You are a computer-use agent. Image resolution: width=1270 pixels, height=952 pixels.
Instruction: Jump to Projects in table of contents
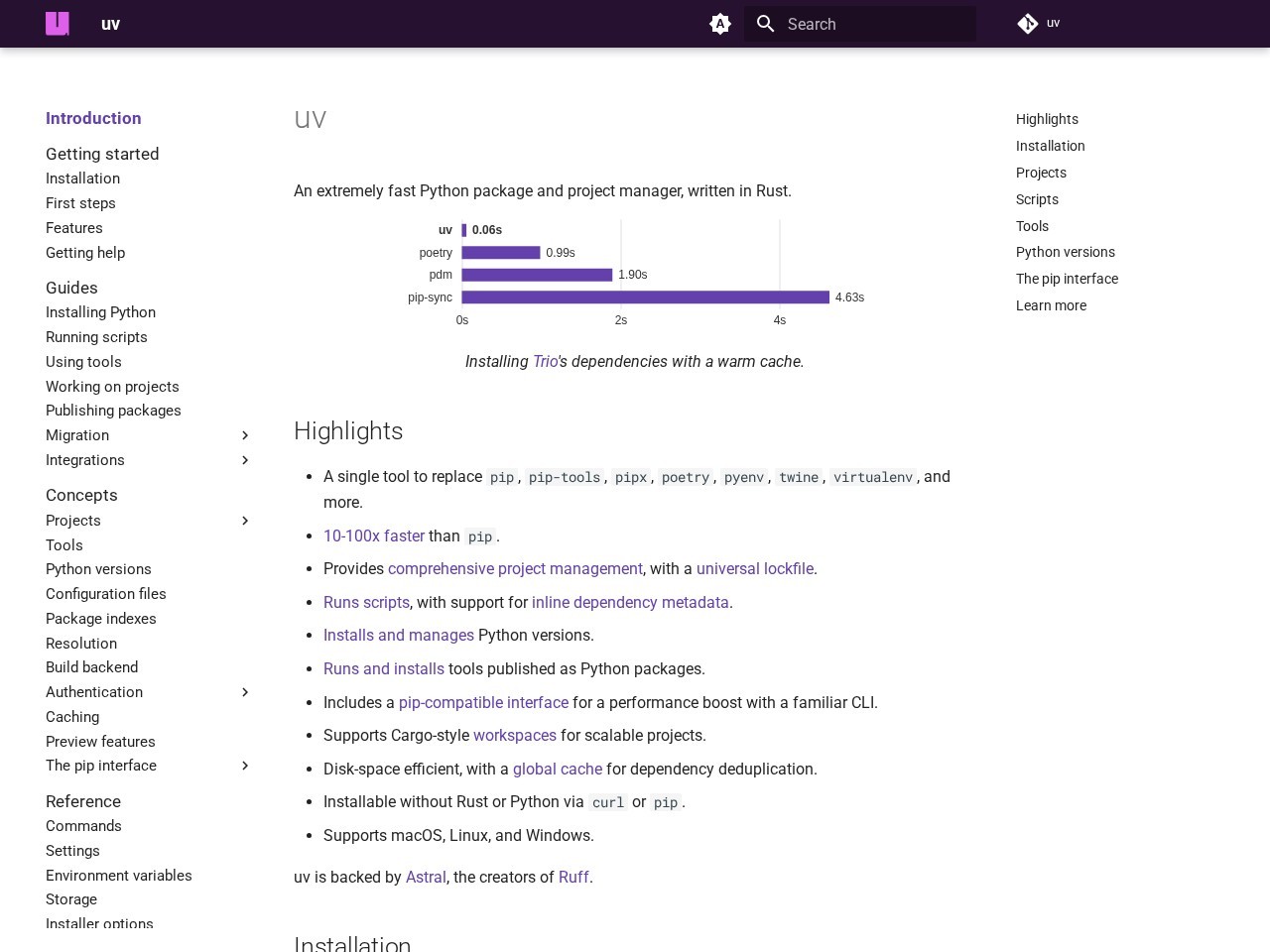point(1041,173)
